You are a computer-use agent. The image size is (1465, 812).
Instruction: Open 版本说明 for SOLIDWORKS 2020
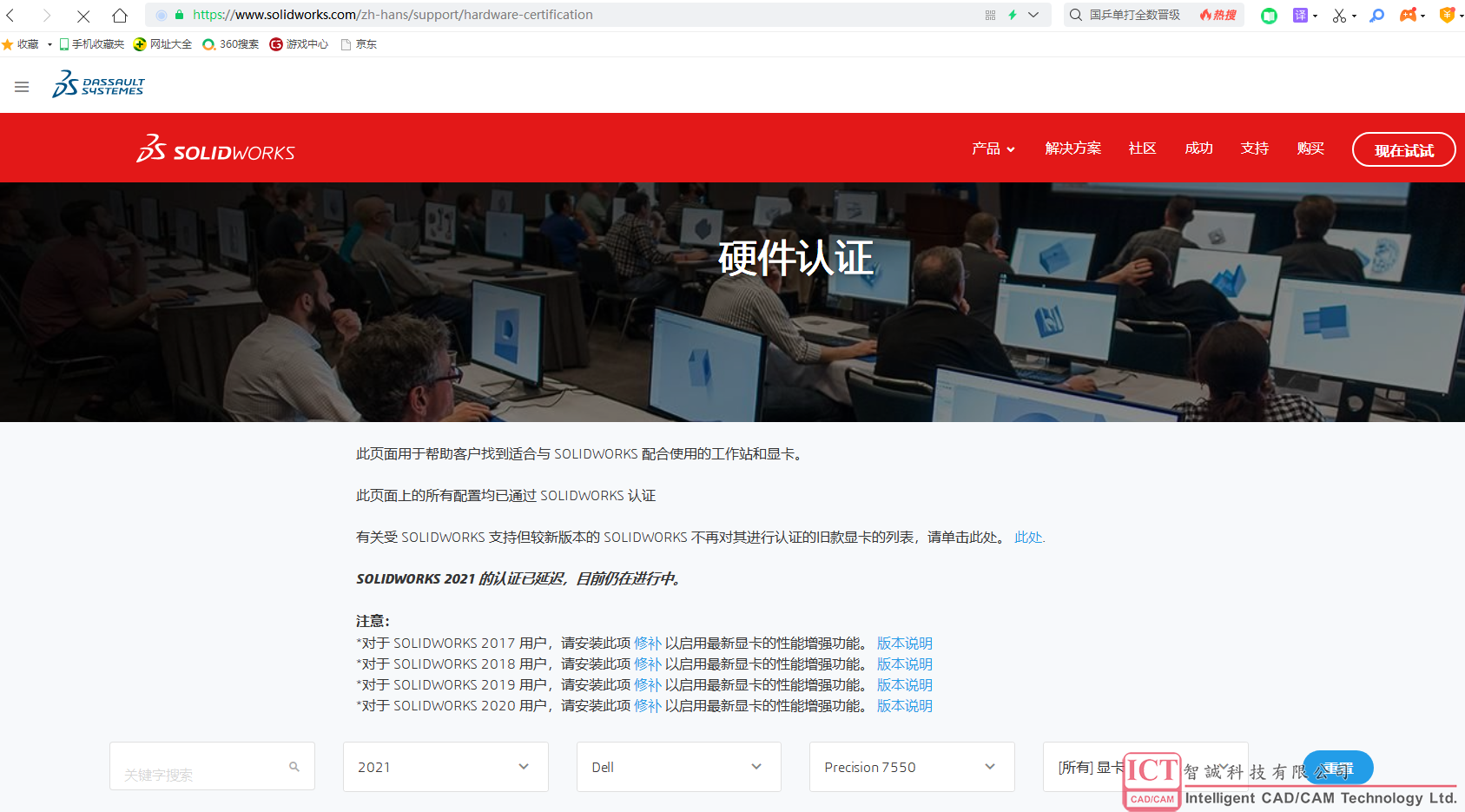coord(904,706)
